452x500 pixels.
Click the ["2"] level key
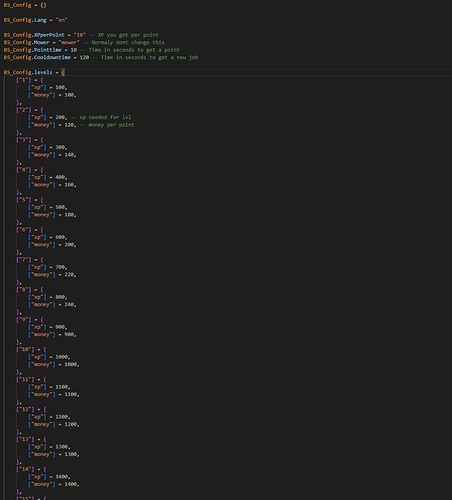coord(24,110)
